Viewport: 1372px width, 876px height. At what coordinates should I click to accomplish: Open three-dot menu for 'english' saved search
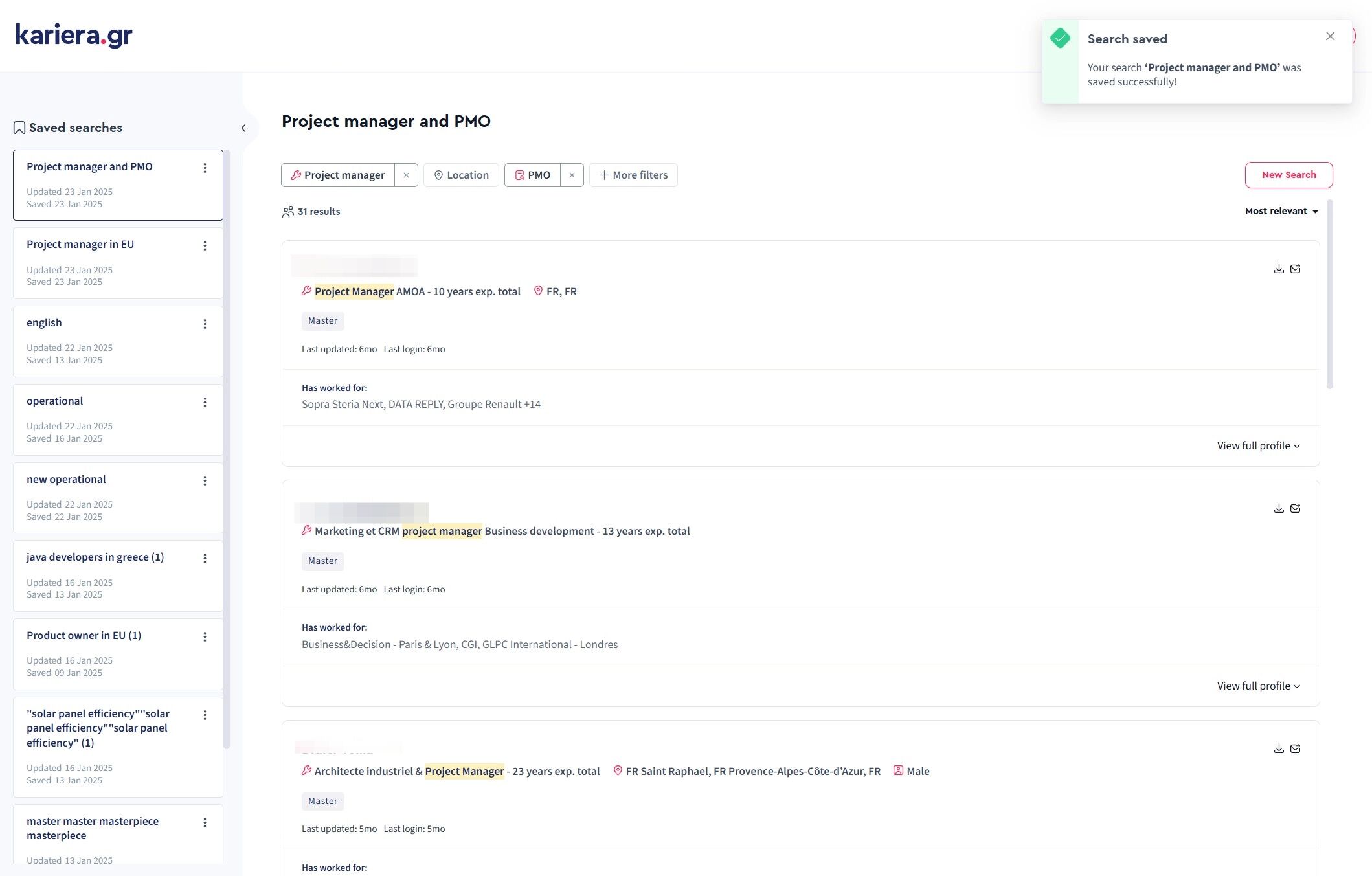[x=205, y=324]
